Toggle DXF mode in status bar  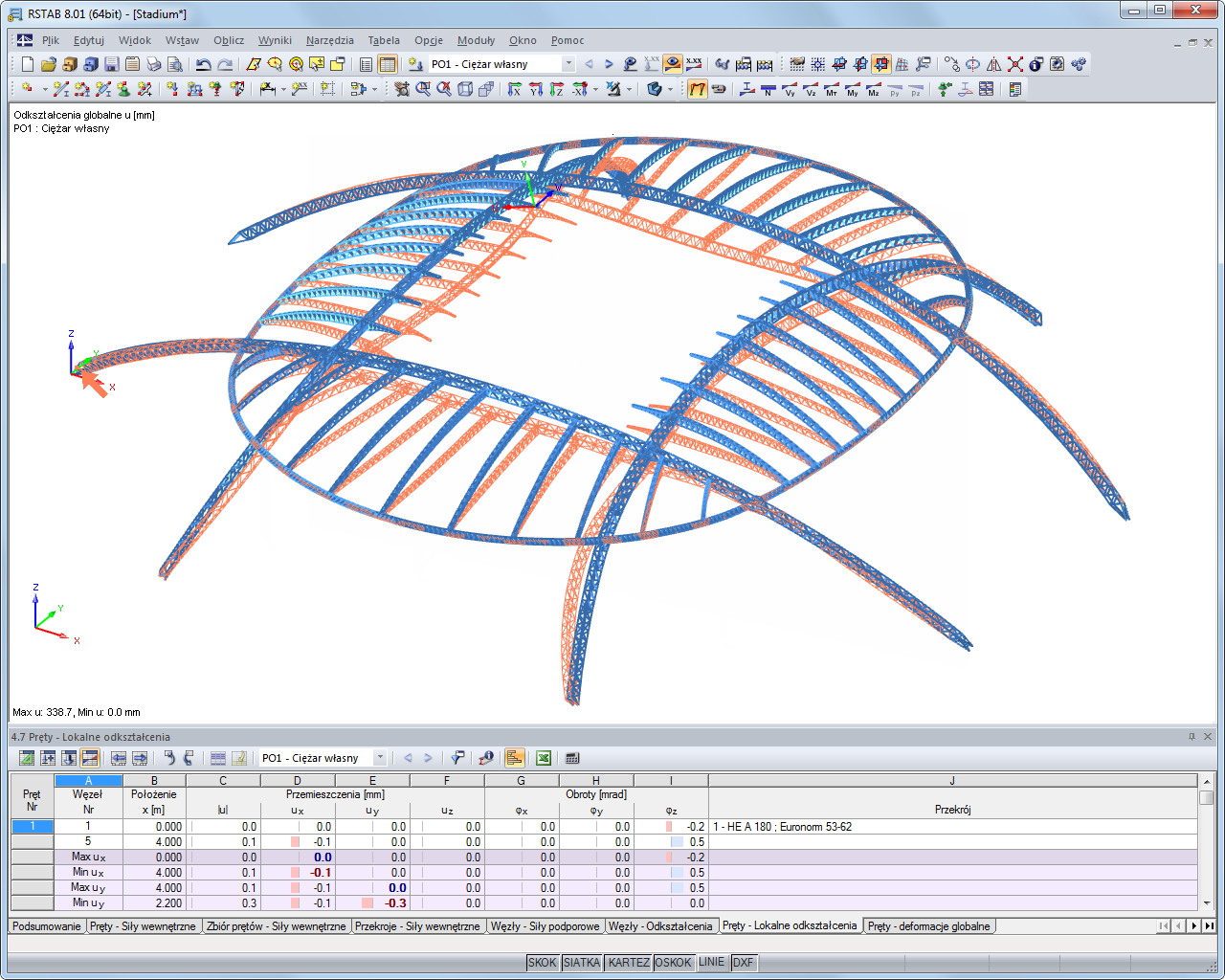click(744, 963)
